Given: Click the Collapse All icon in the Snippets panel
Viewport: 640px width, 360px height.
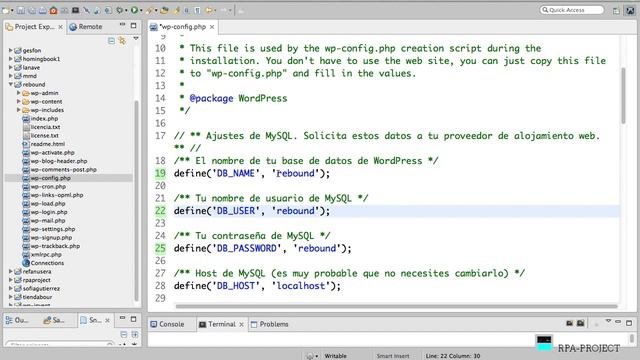Looking at the screenshot, I should point(124,334).
